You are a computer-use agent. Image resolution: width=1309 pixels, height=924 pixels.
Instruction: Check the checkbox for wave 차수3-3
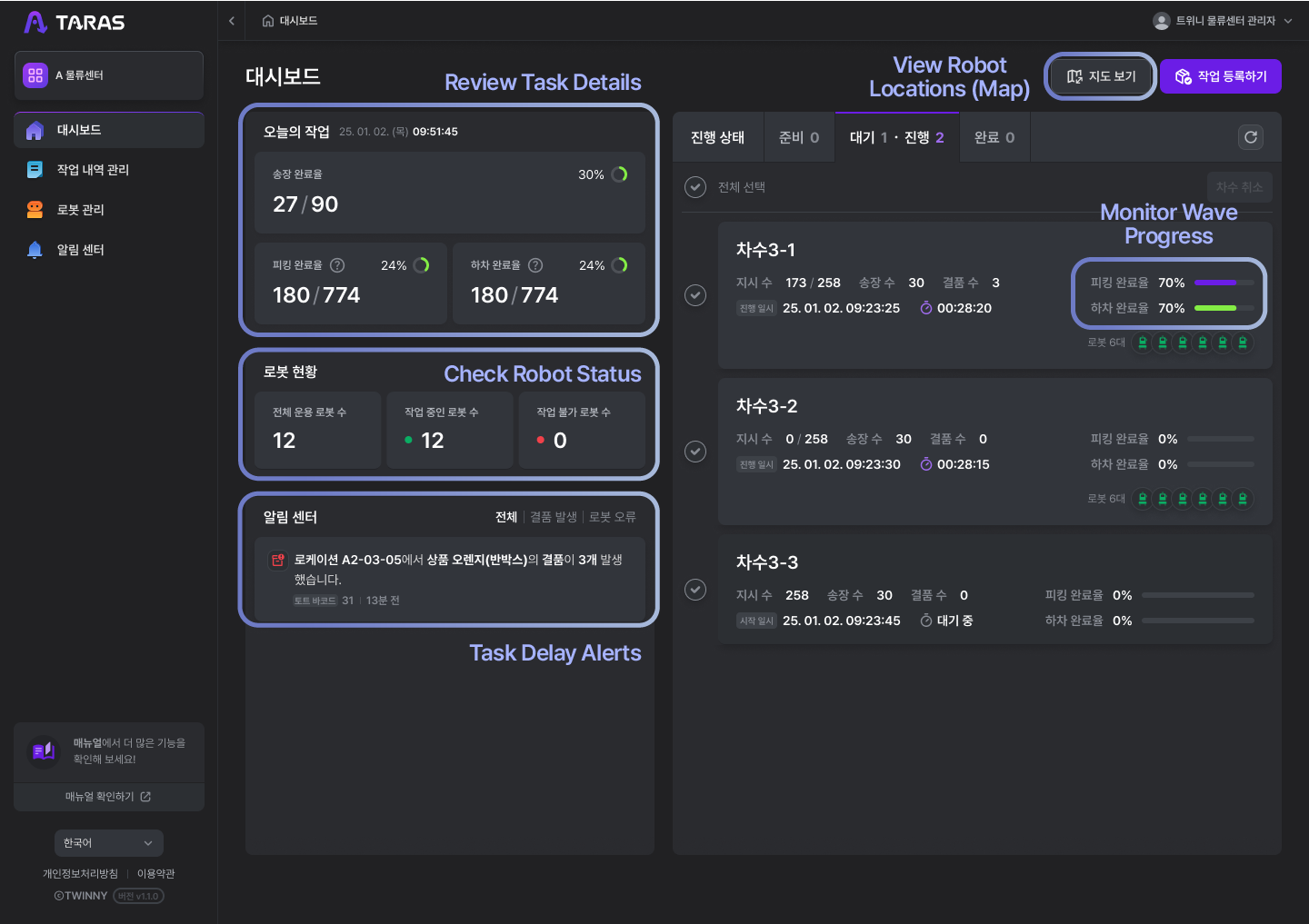[x=695, y=590]
